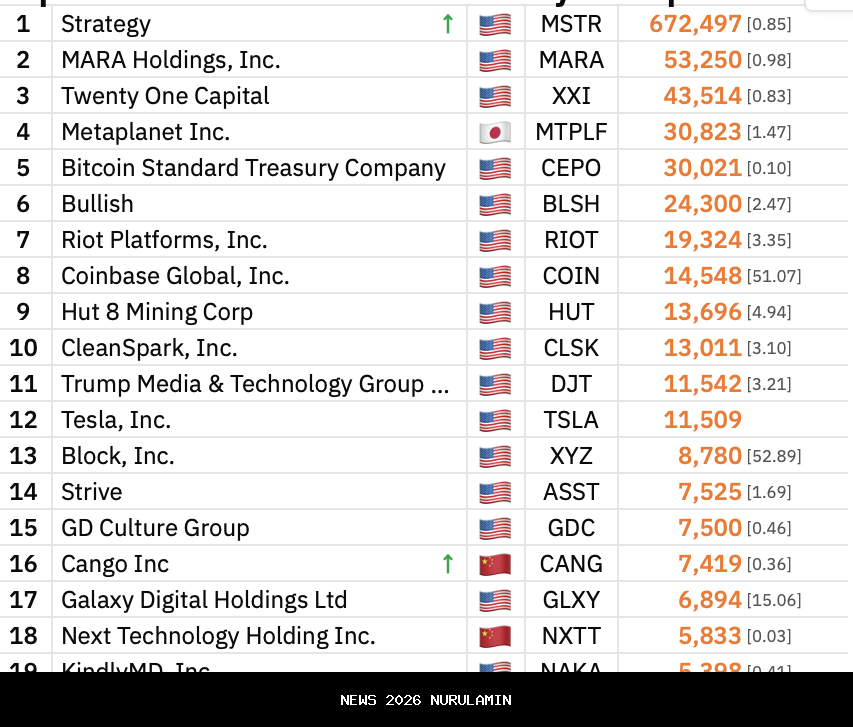Click Tesla's 11,509 holdings figure

pyautogui.click(x=702, y=420)
